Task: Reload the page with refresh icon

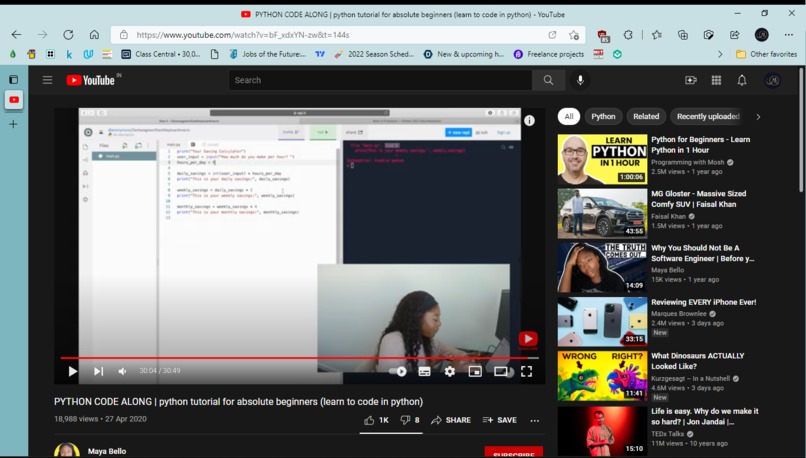Action: coord(68,34)
